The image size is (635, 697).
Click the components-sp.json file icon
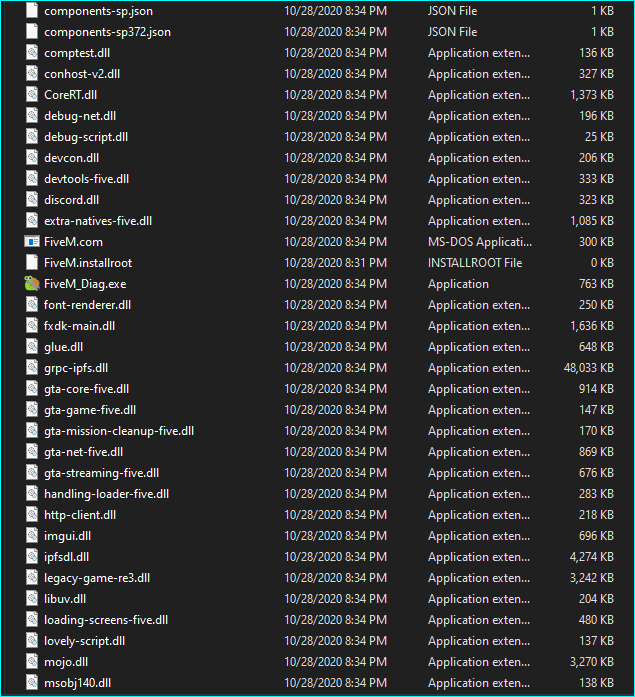pos(32,11)
